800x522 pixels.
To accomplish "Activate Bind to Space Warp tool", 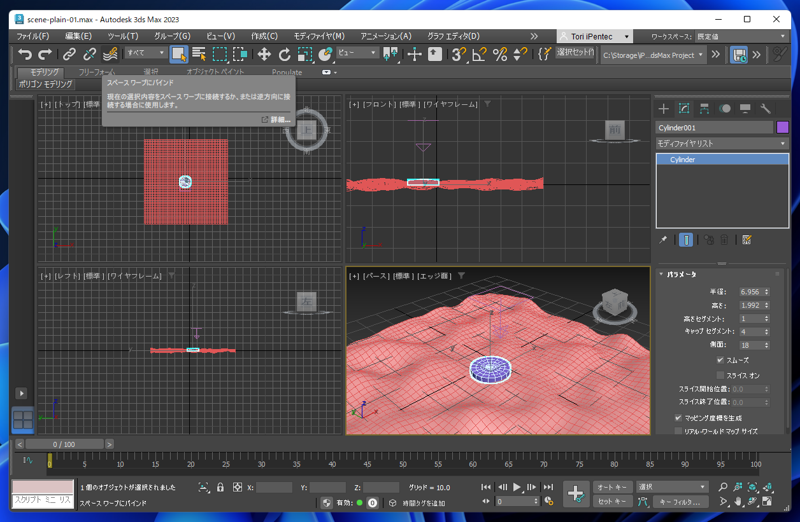I will tap(110, 54).
